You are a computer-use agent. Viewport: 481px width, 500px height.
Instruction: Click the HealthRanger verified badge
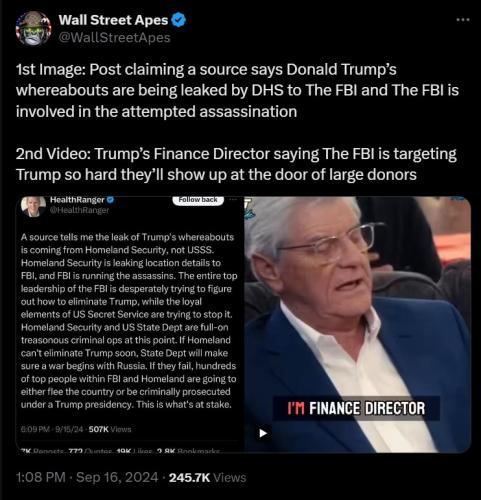[110, 200]
